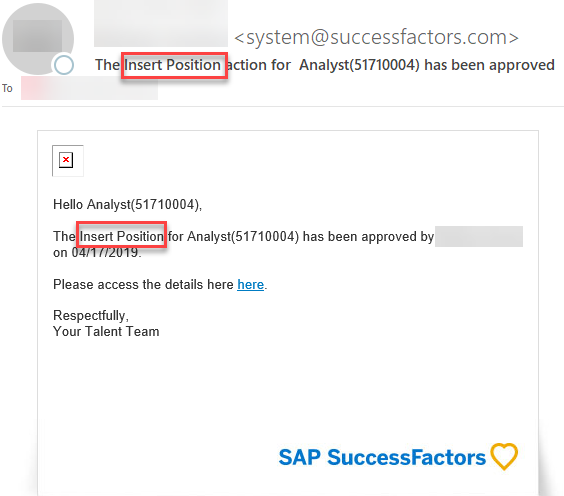
Task: Open the "here" details link
Action: [250, 285]
